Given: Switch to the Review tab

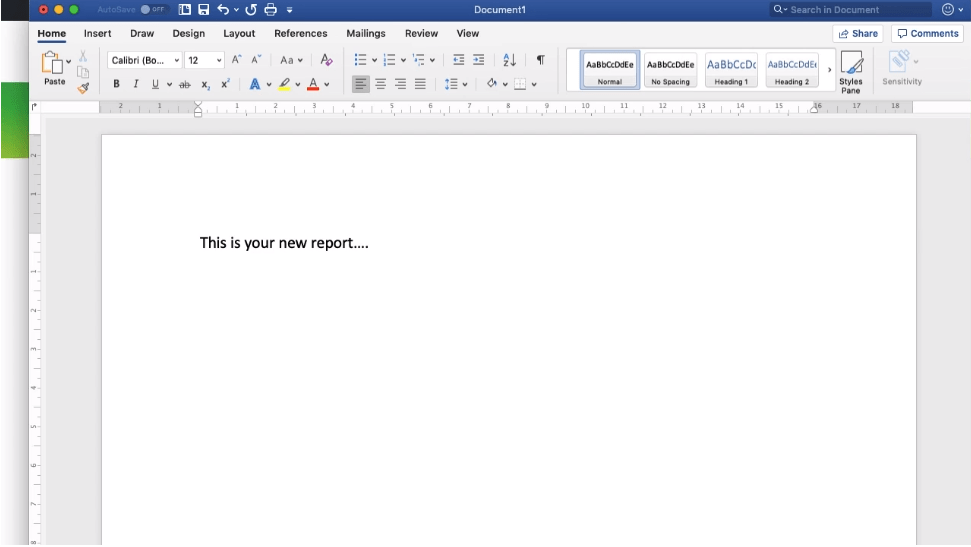Looking at the screenshot, I should pos(421,33).
